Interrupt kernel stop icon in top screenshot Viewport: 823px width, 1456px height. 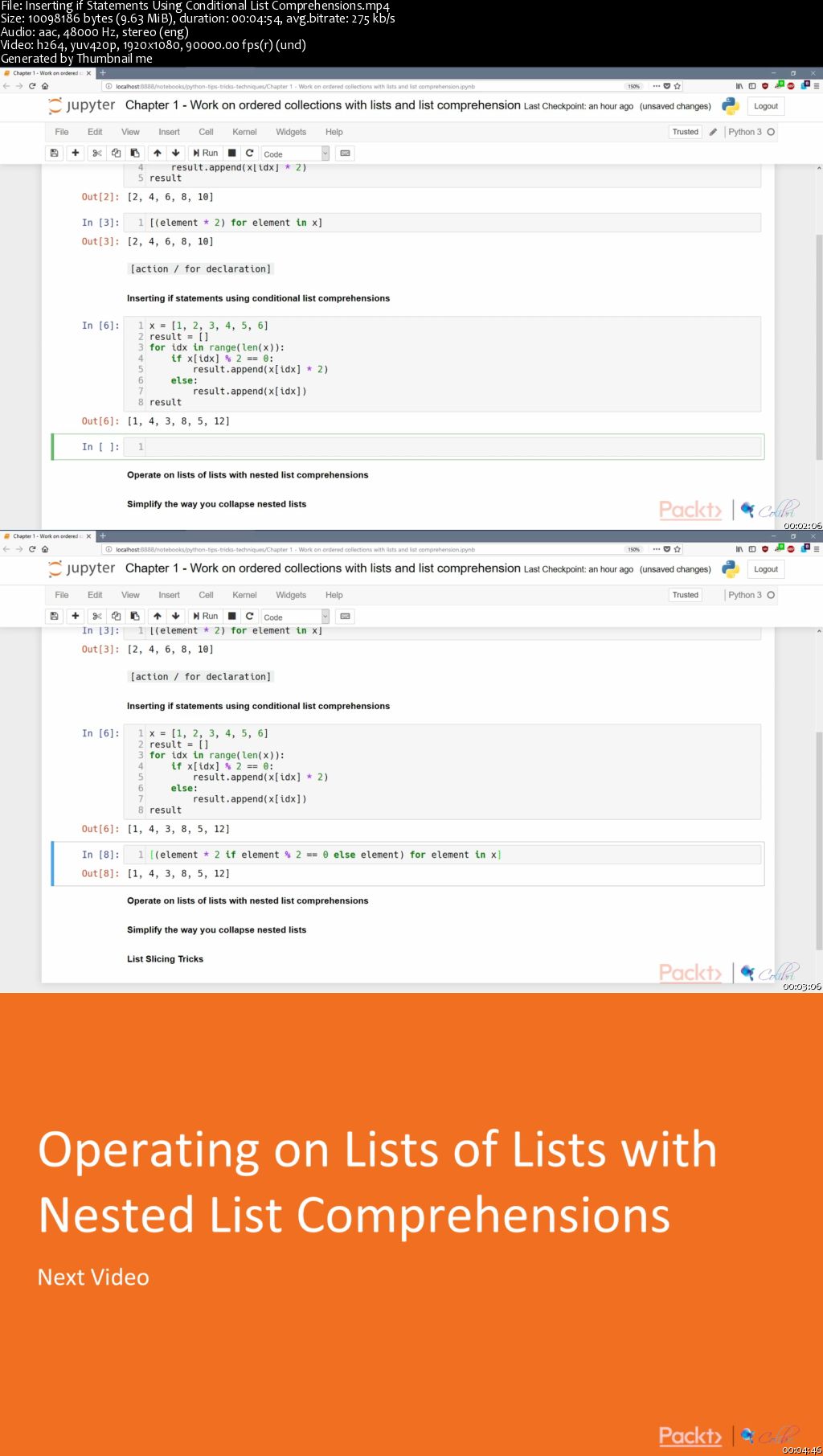232,153
